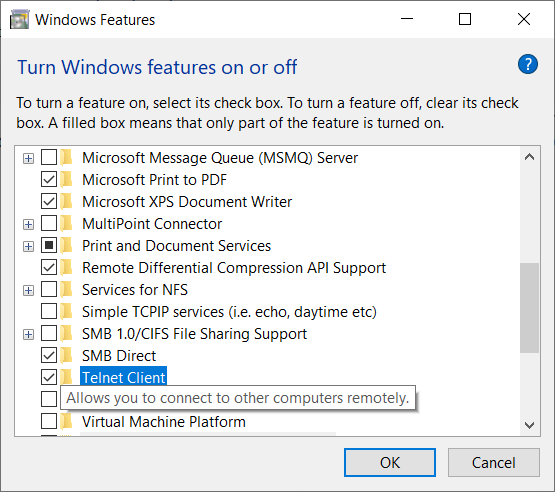Select the Virtual Machine Platform entry

[x=164, y=422]
